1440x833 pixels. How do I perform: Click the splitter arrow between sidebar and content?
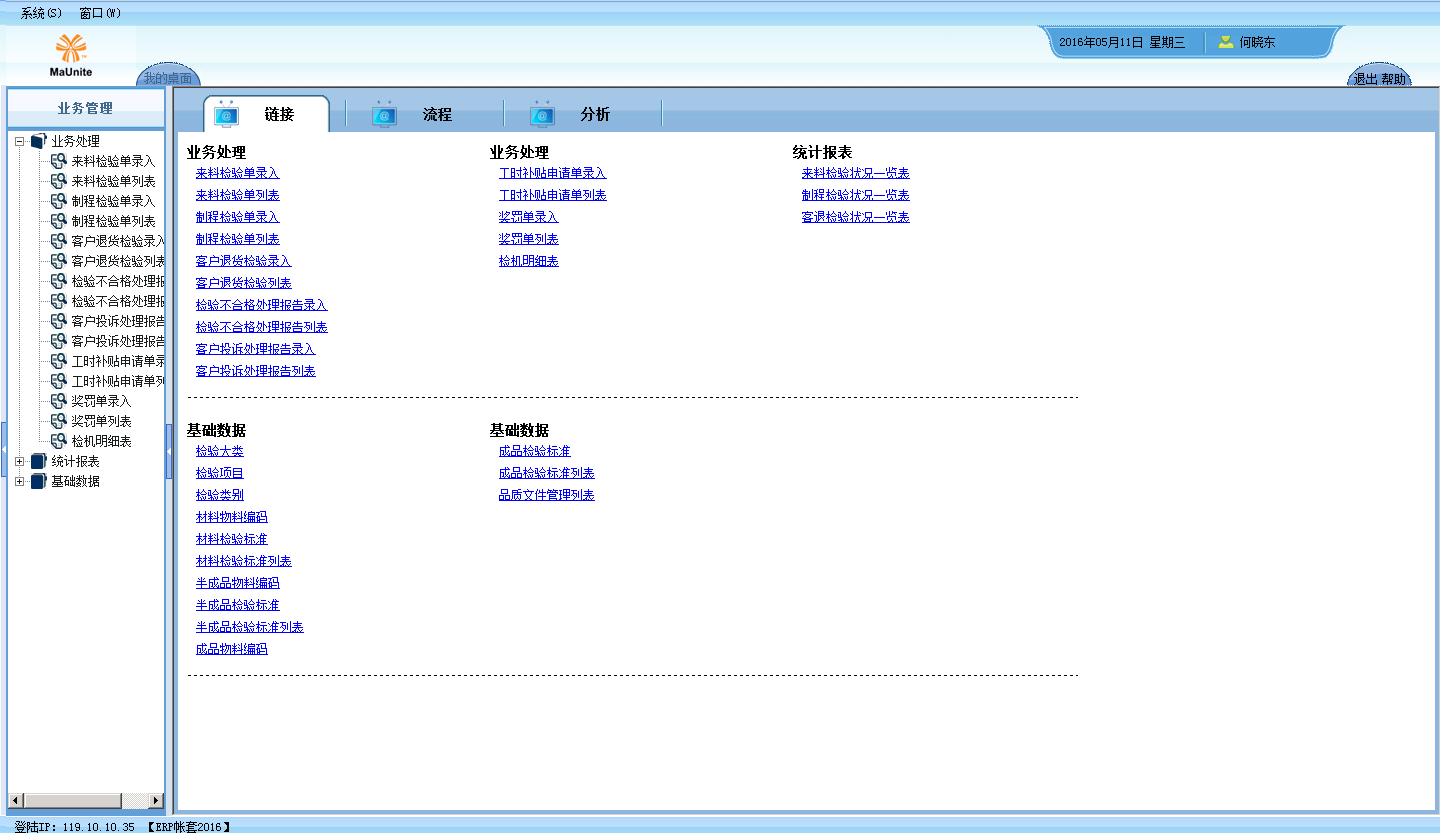(x=169, y=451)
